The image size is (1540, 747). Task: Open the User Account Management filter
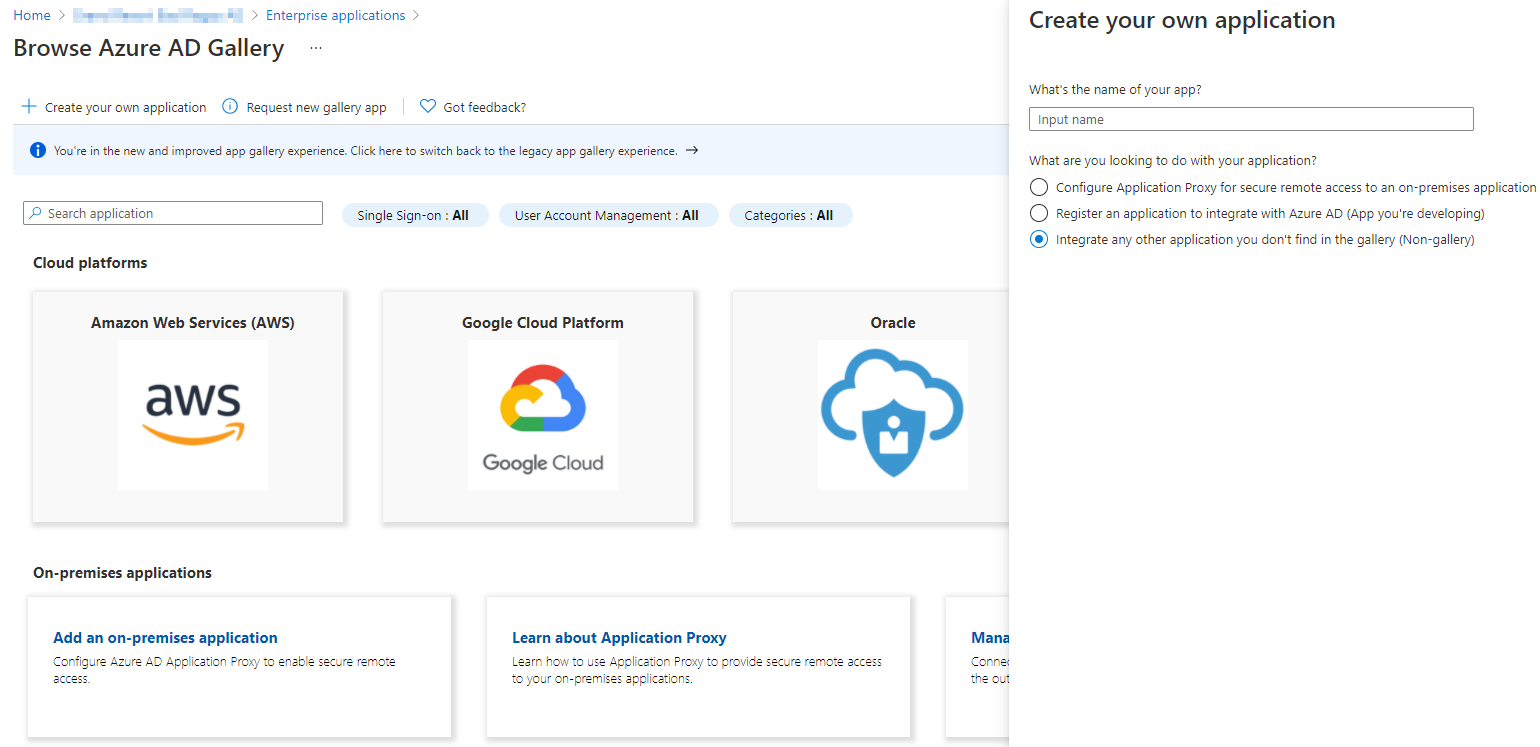coord(608,214)
